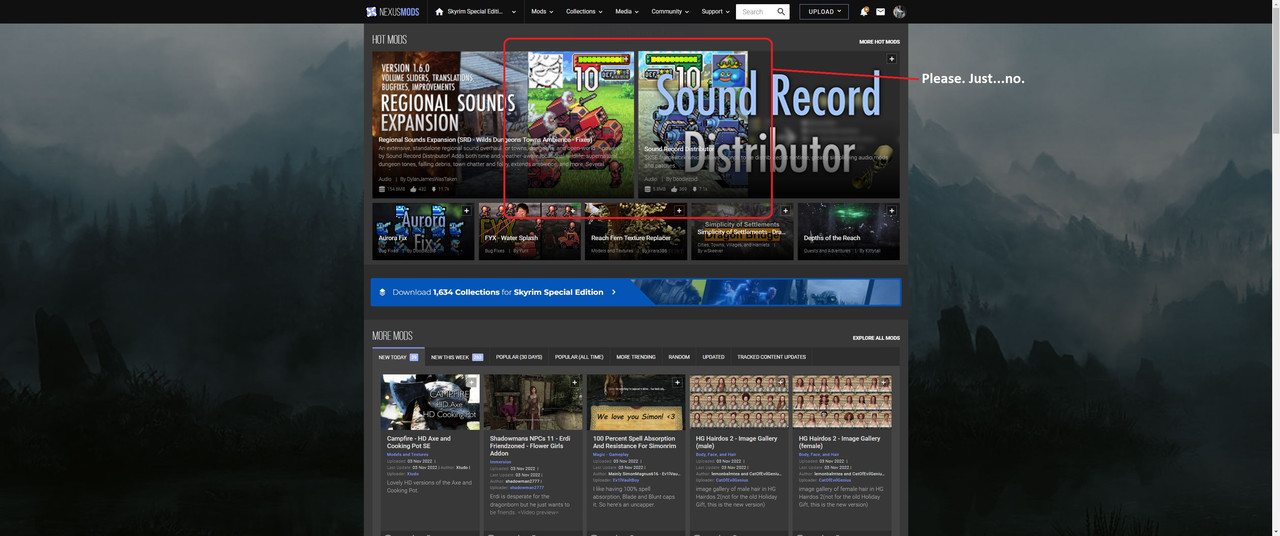The image size is (1280, 536).
Task: Open the Regional Sounds Expansion hot mod
Action: click(x=503, y=124)
